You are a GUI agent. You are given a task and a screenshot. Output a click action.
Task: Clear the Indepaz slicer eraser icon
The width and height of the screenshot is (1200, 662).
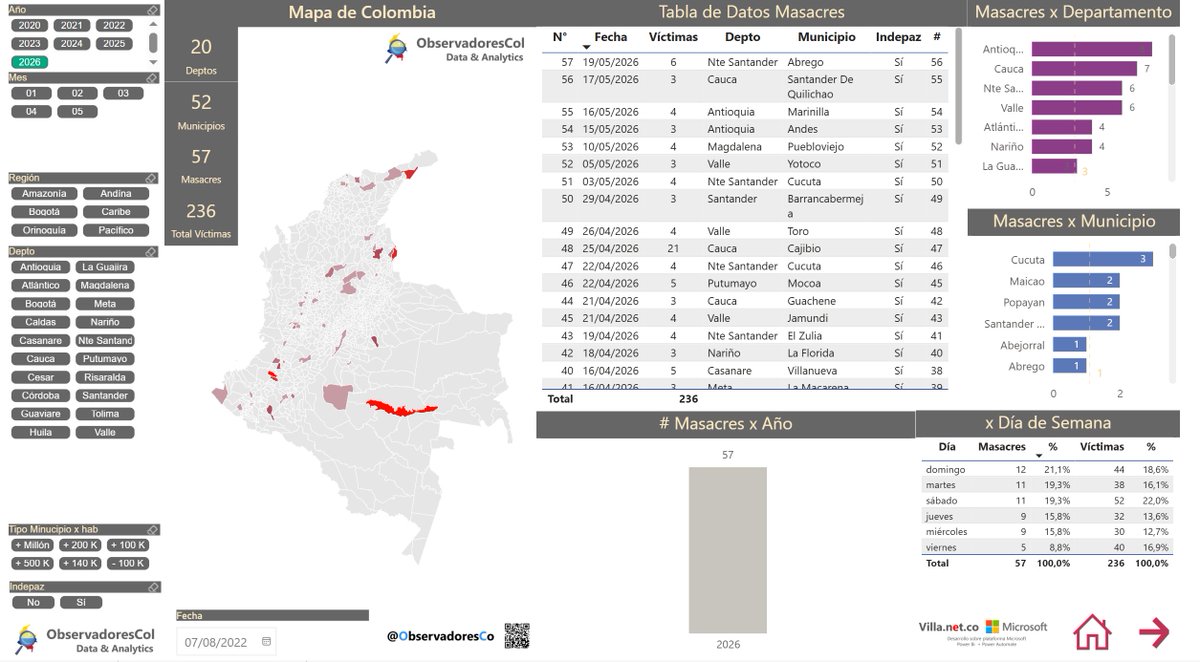pyautogui.click(x=153, y=587)
